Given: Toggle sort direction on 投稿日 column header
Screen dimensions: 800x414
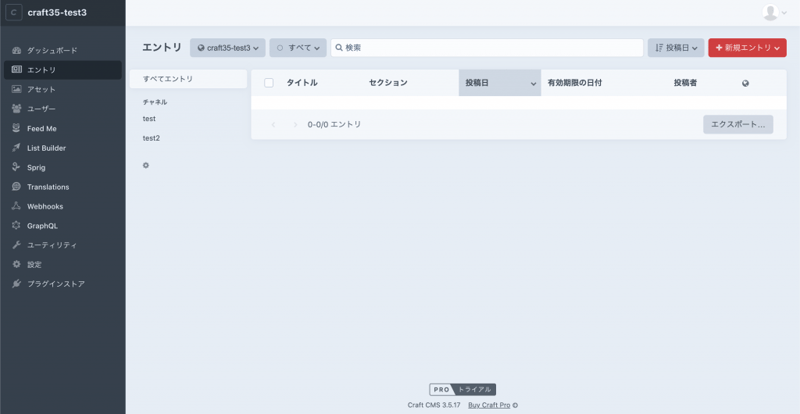Looking at the screenshot, I should (500, 83).
